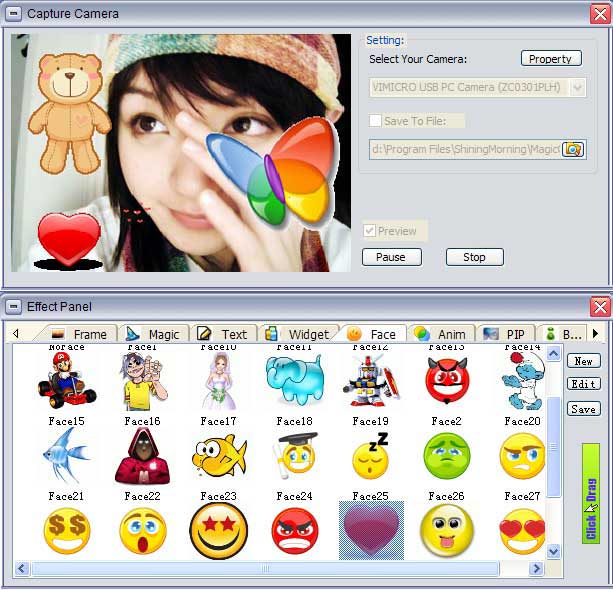613x590 pixels.
Task: Select the Face27 heart-eyes smiley
Action: pos(523,531)
